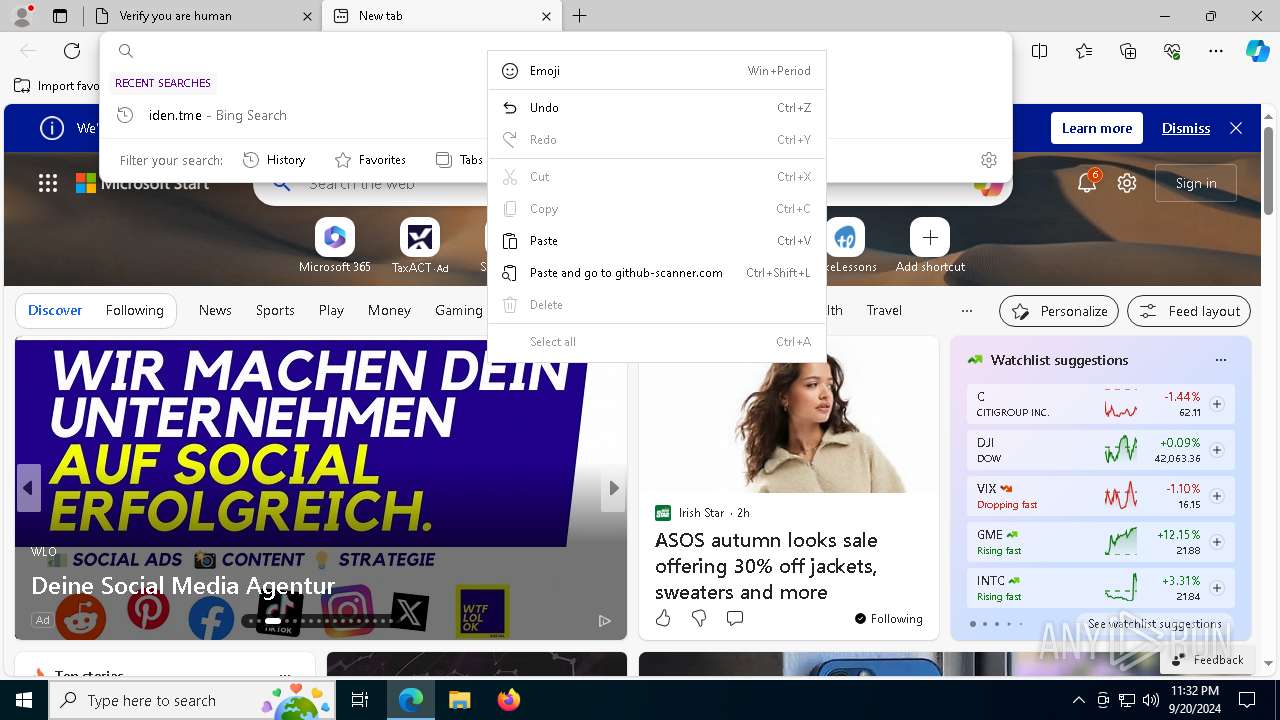Add Citigroup to watchlist
The image size is (1280, 720).
[1217, 404]
